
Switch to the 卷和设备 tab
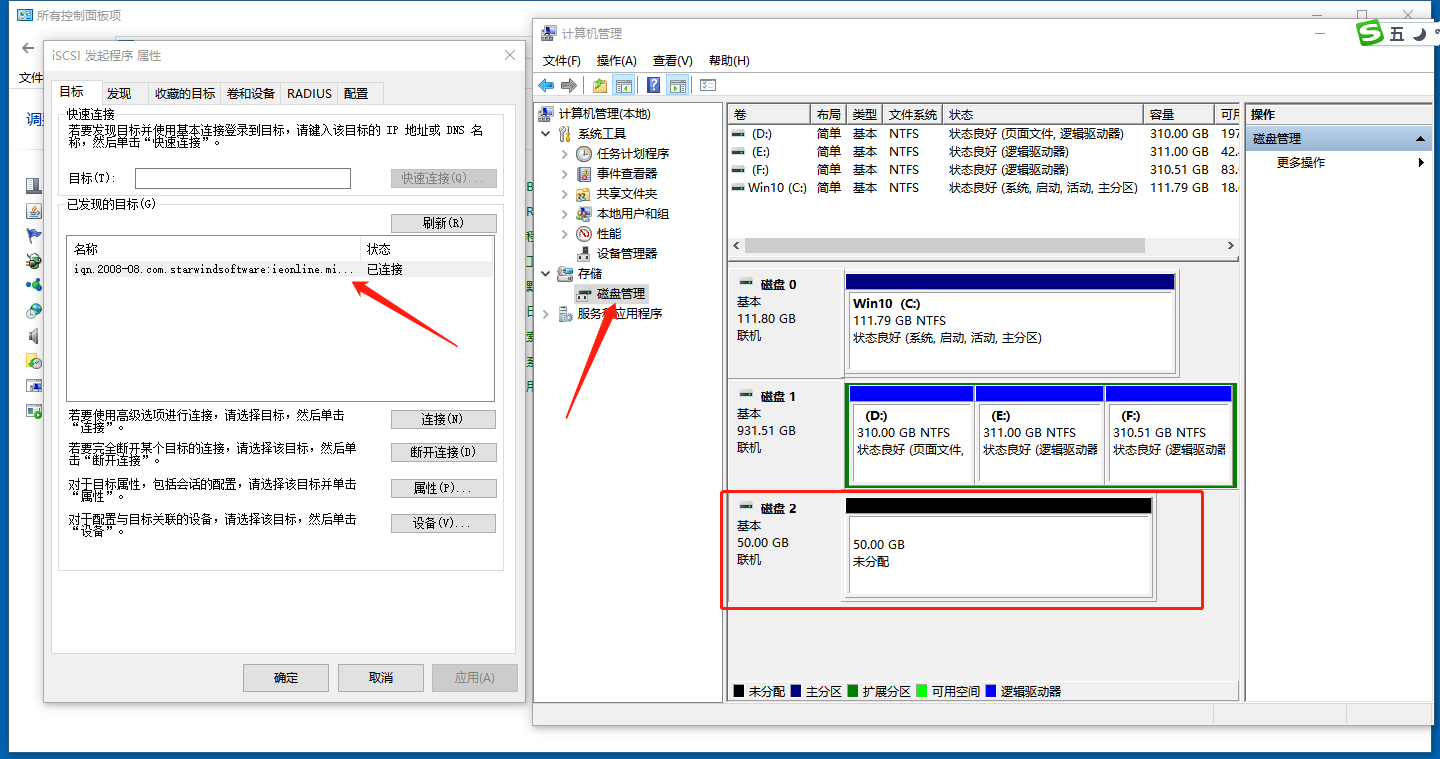pyautogui.click(x=251, y=93)
